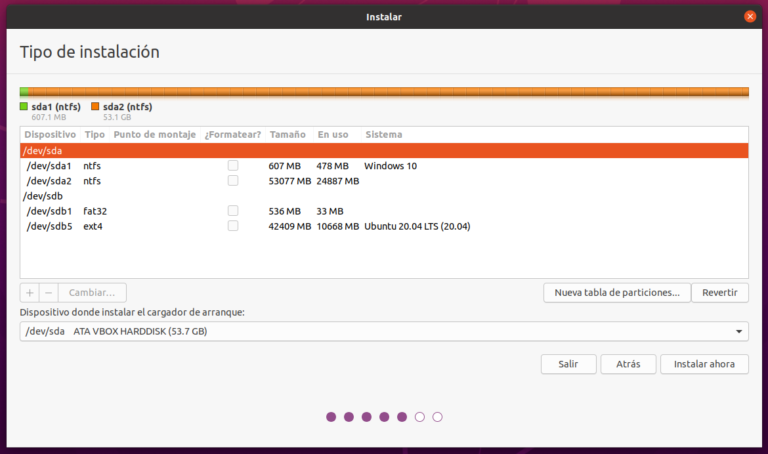This screenshot has width=768, height=454.
Task: Click the '24887 MB' used cell
Action: (x=337, y=181)
